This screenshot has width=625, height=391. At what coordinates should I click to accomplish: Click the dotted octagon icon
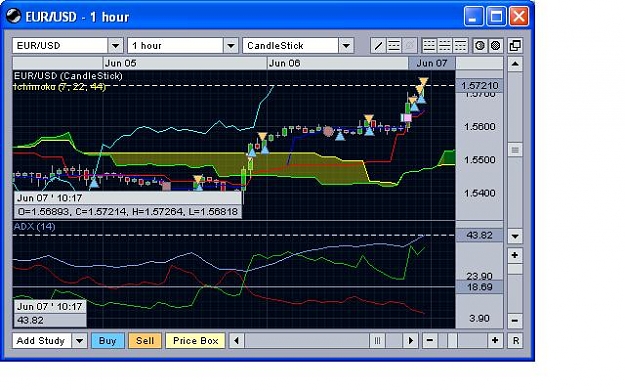(x=495, y=46)
